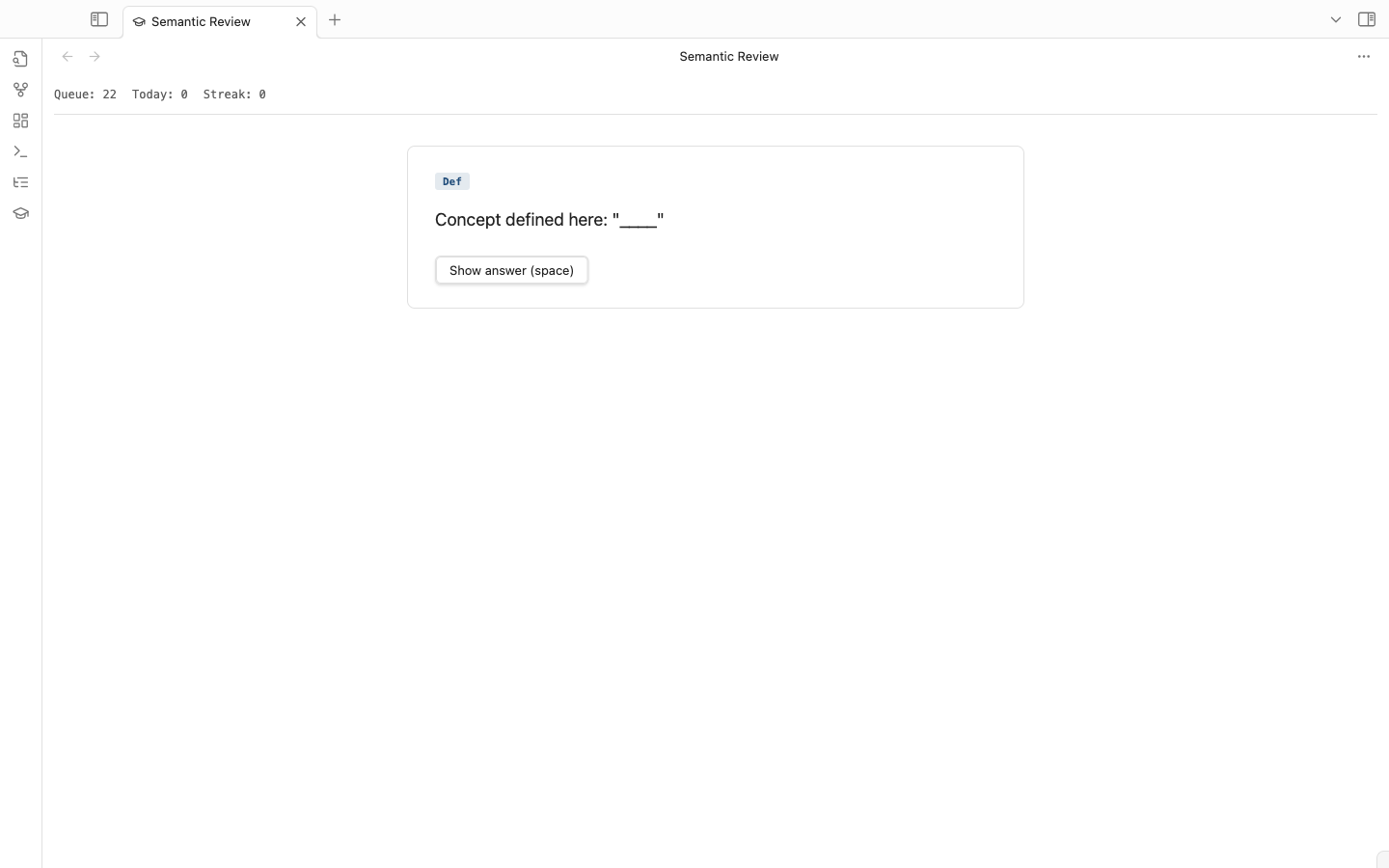Click the list-tree outline ribbon icon
Image resolution: width=1389 pixels, height=868 pixels.
click(x=20, y=182)
